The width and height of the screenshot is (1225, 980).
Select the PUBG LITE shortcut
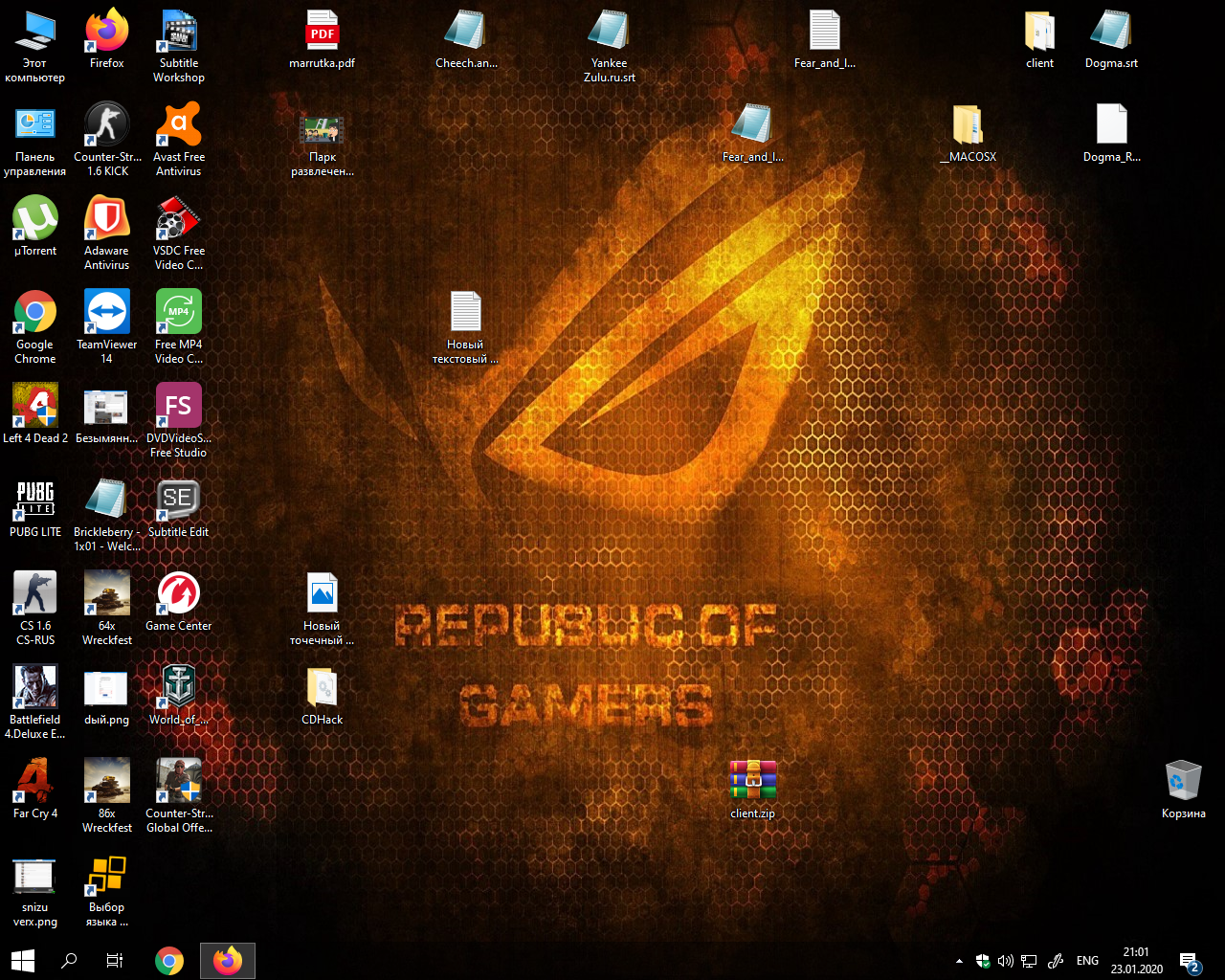point(35,509)
